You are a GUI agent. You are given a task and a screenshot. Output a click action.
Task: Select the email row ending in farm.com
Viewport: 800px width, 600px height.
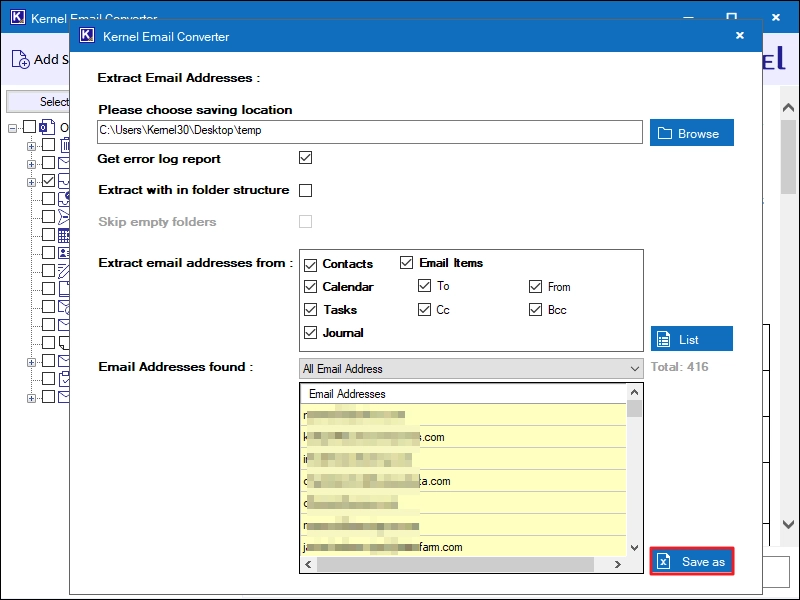pyautogui.click(x=463, y=547)
